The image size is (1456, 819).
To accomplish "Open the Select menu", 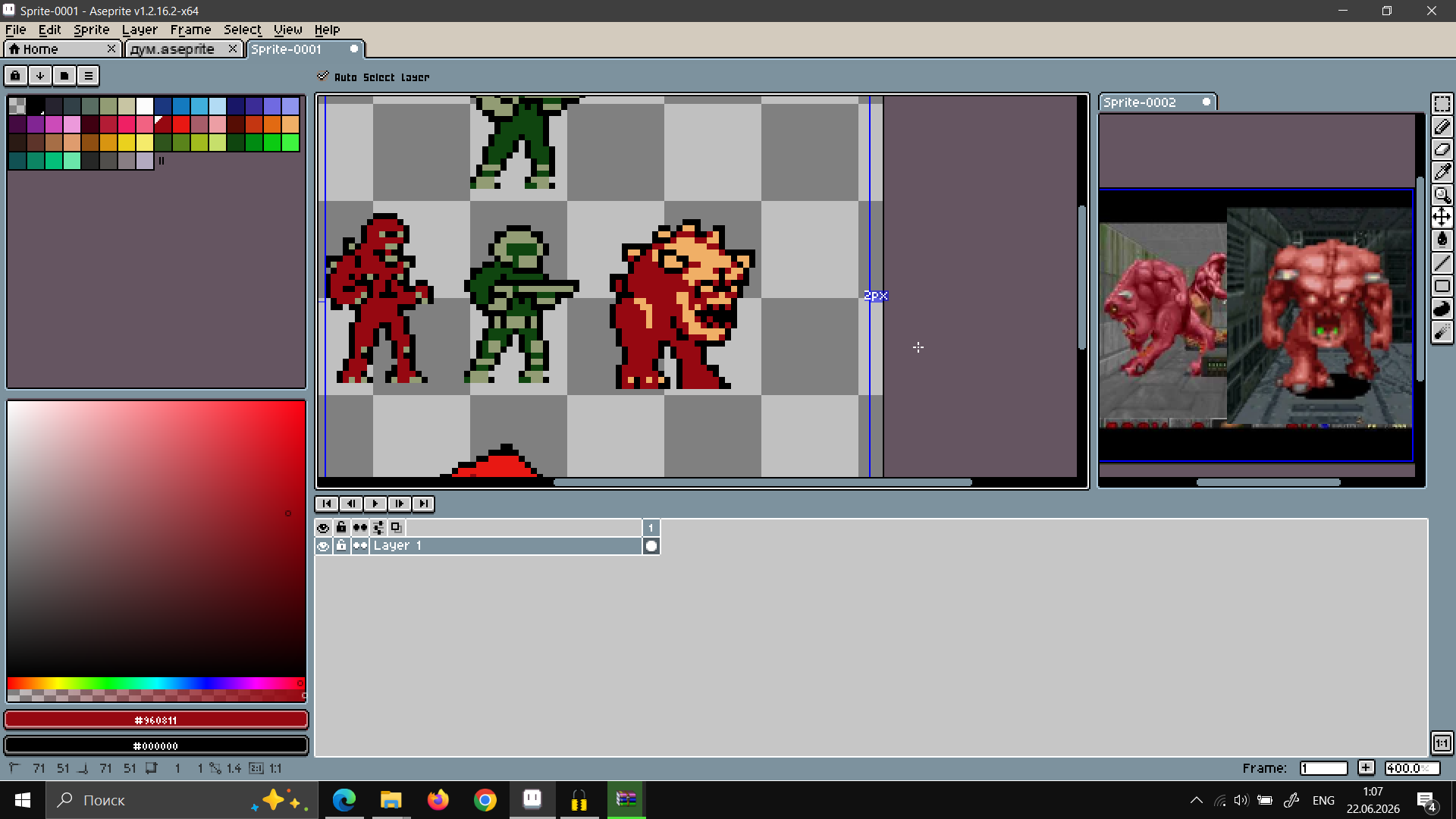I will click(242, 30).
